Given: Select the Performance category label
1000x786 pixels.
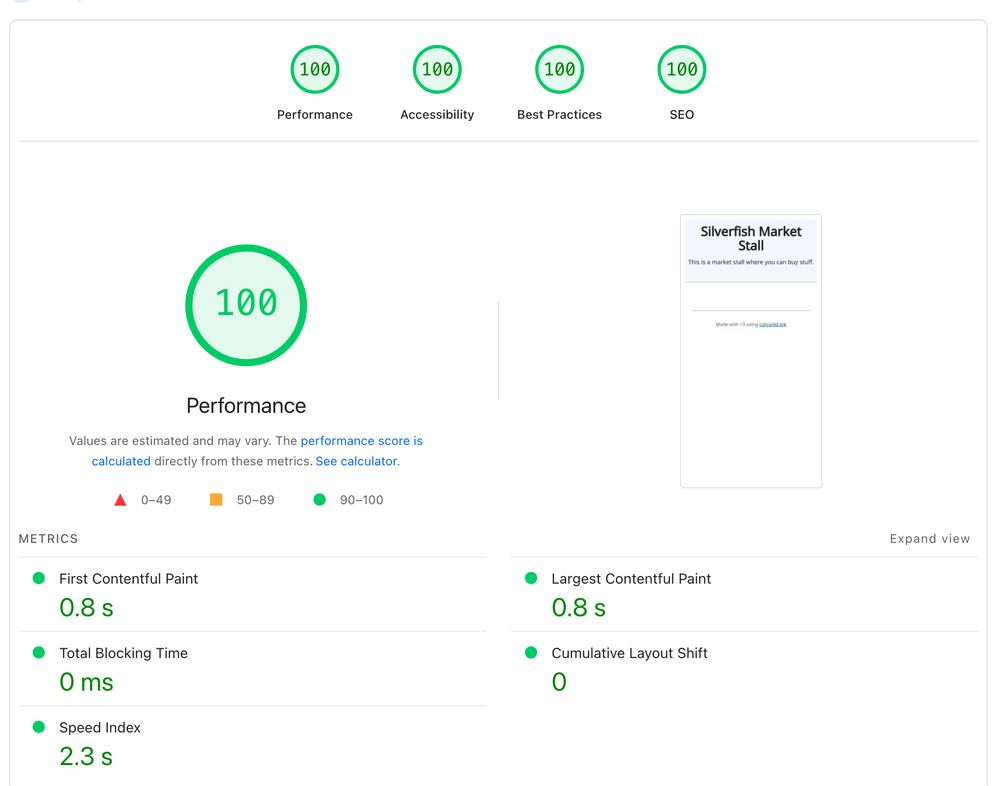Looking at the screenshot, I should coord(315,114).
